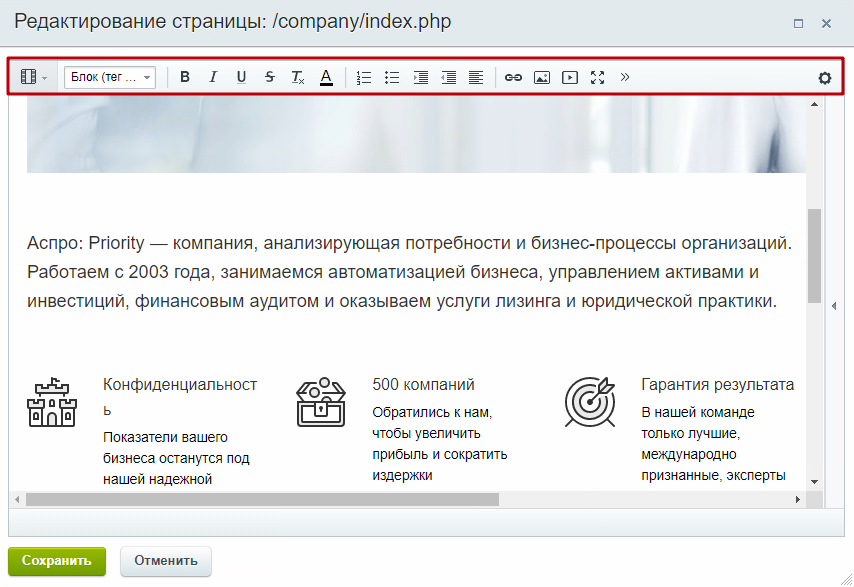This screenshot has width=854, height=587.
Task: Click text В нашей команде
Action: [698, 412]
